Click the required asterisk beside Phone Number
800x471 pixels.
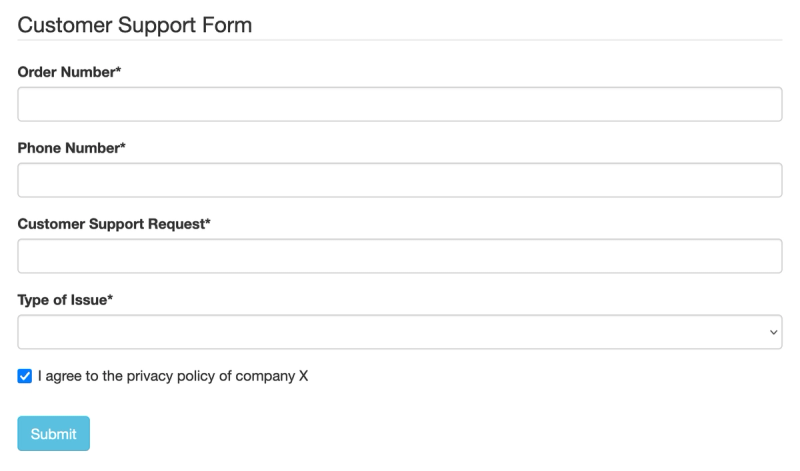(123, 147)
